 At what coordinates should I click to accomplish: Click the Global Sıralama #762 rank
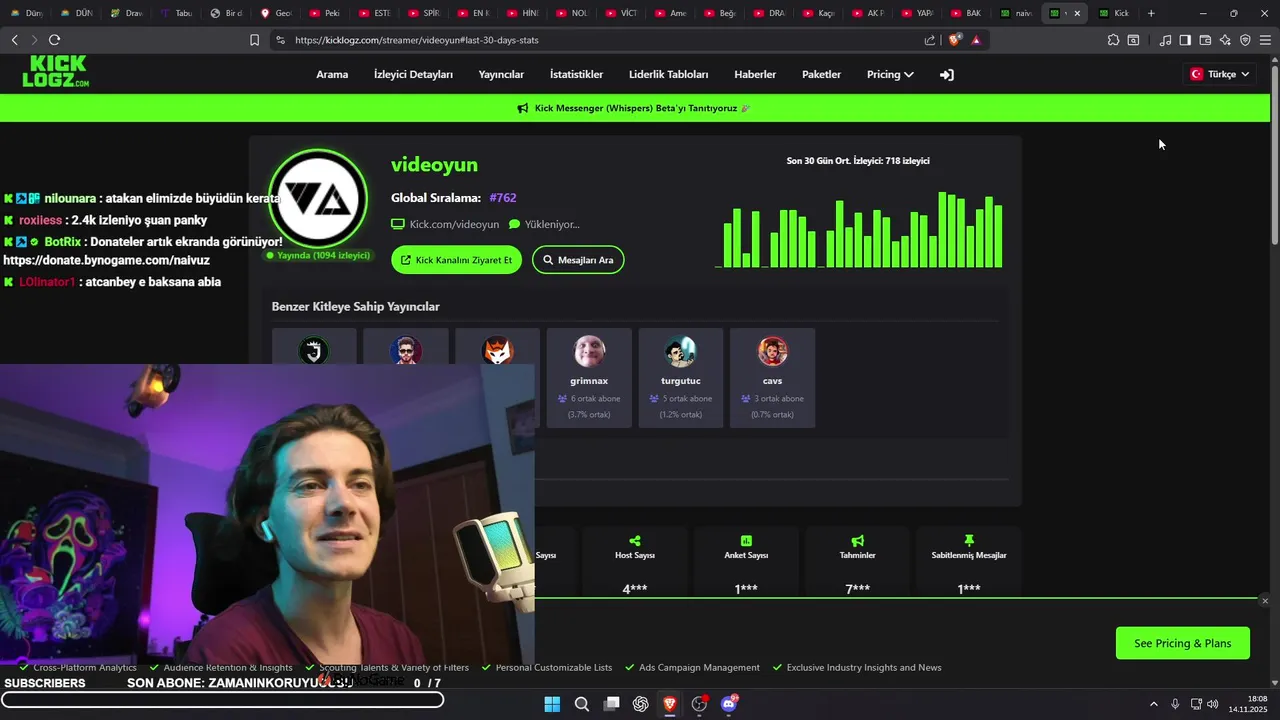pyautogui.click(x=503, y=198)
